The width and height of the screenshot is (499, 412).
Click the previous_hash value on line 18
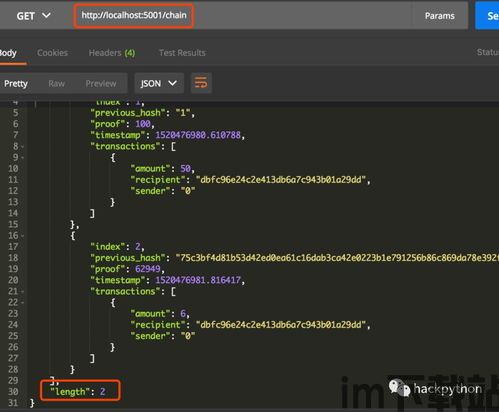click(337, 258)
